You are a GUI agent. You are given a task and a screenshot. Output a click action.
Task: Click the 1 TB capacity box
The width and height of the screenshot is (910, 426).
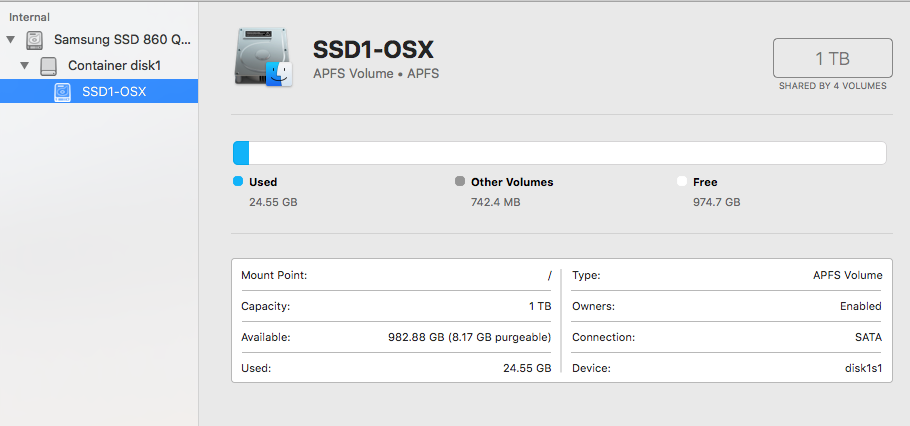coord(833,58)
